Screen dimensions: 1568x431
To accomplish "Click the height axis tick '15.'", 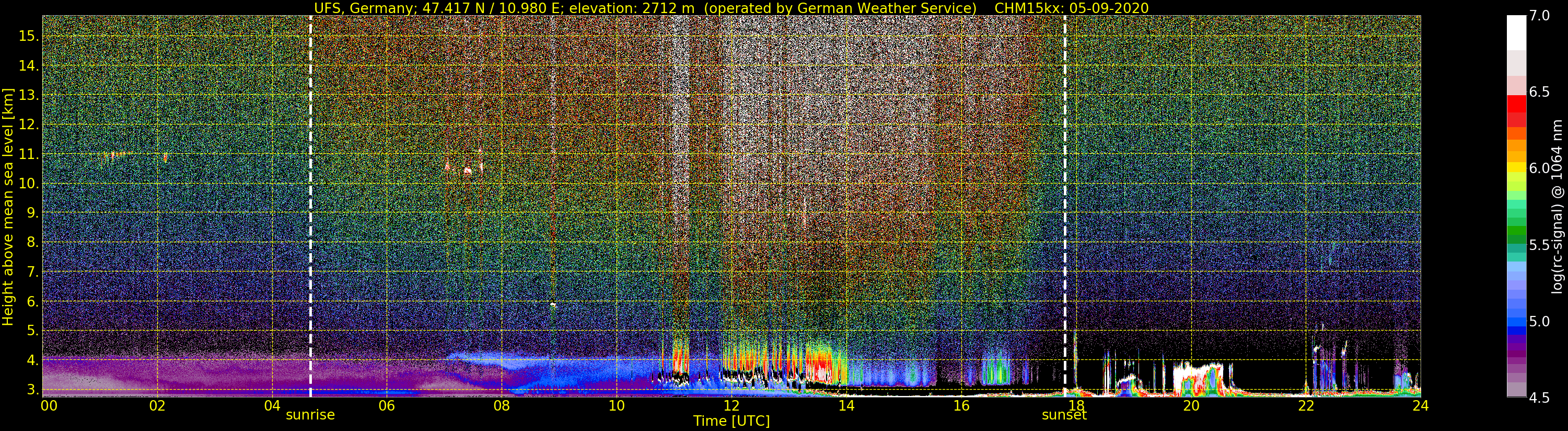I will click(29, 36).
